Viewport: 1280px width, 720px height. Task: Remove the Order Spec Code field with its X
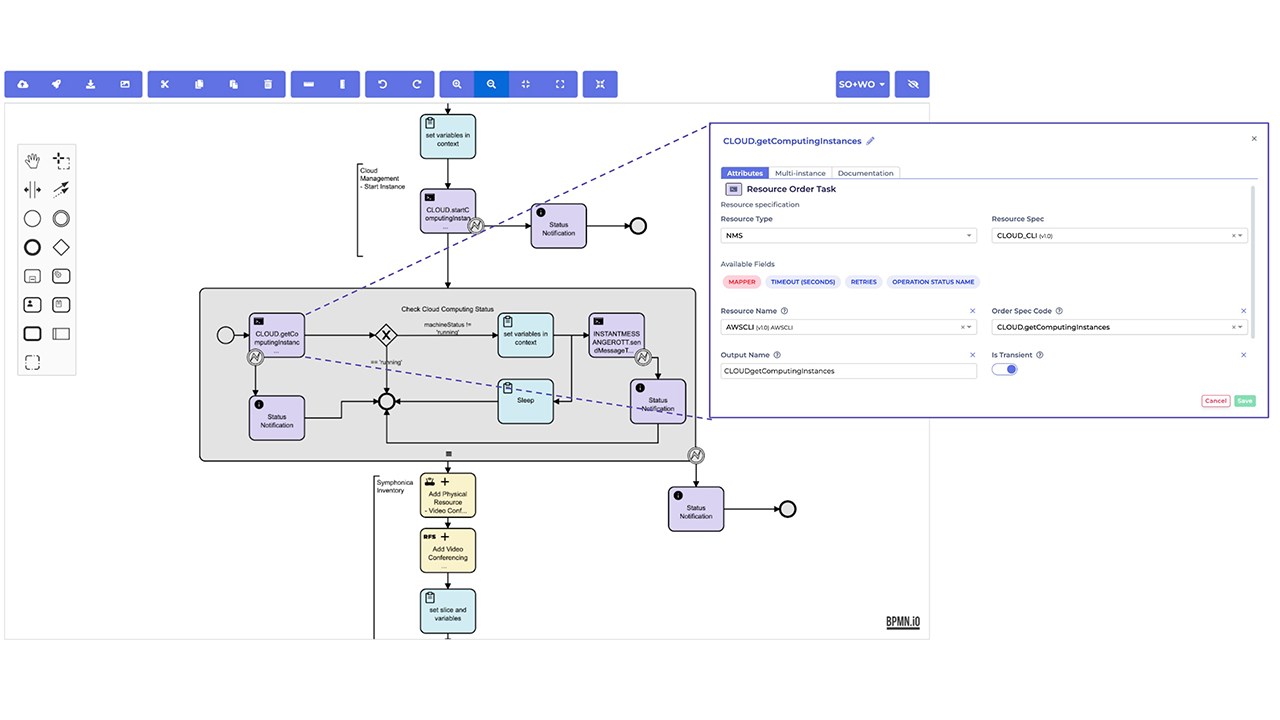coord(1244,311)
